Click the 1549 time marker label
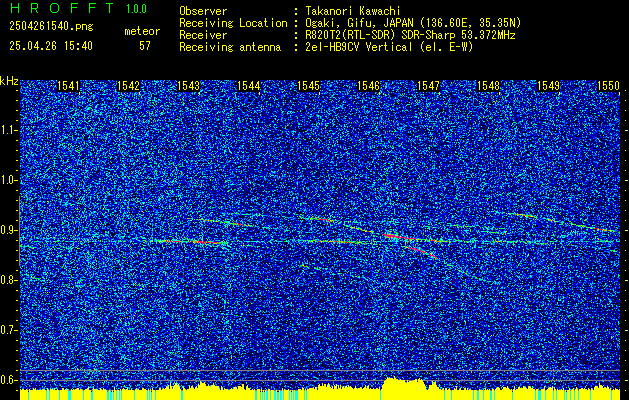The image size is (629, 400). 548,86
